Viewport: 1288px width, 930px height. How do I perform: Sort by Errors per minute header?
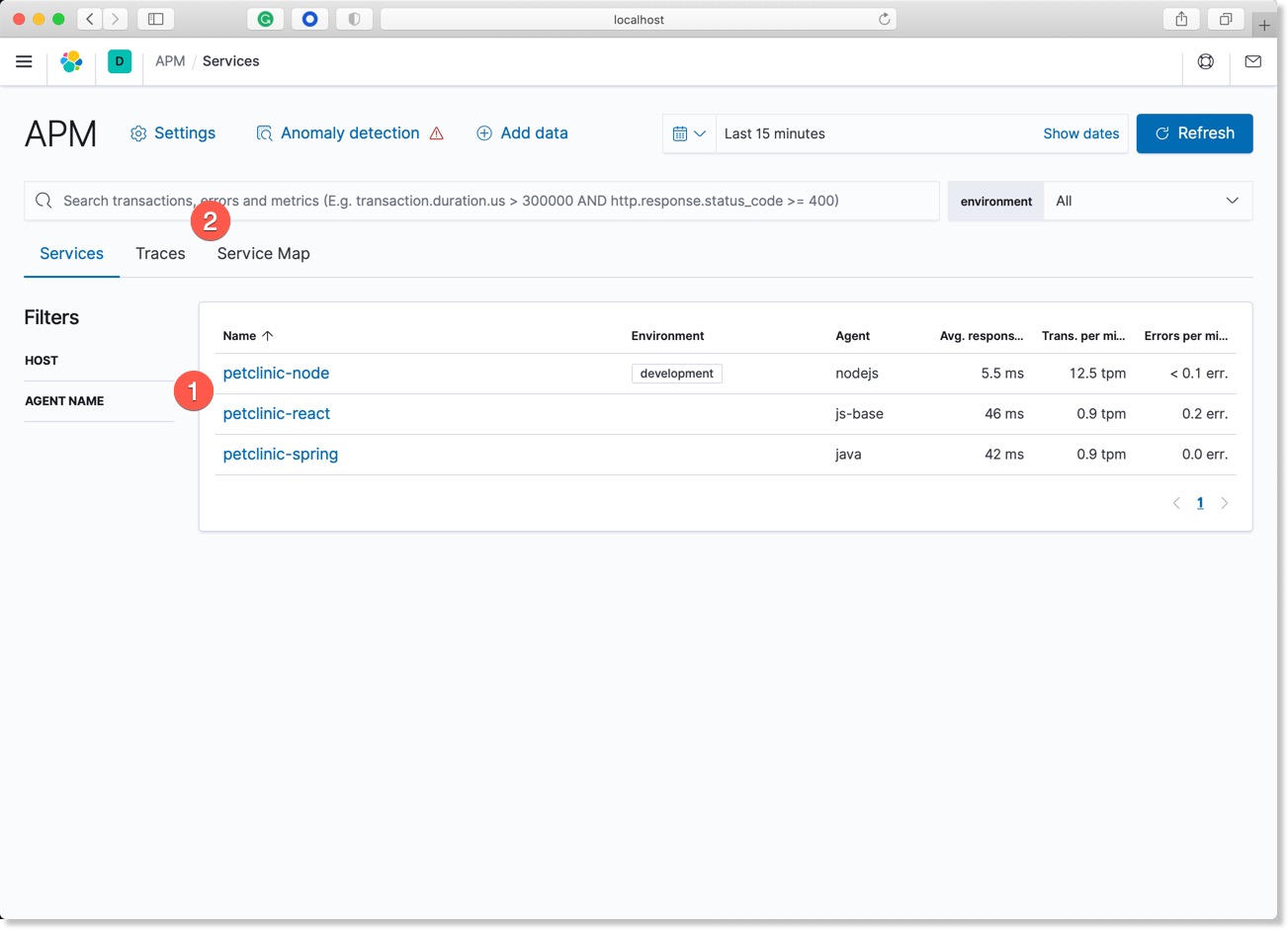point(1186,336)
